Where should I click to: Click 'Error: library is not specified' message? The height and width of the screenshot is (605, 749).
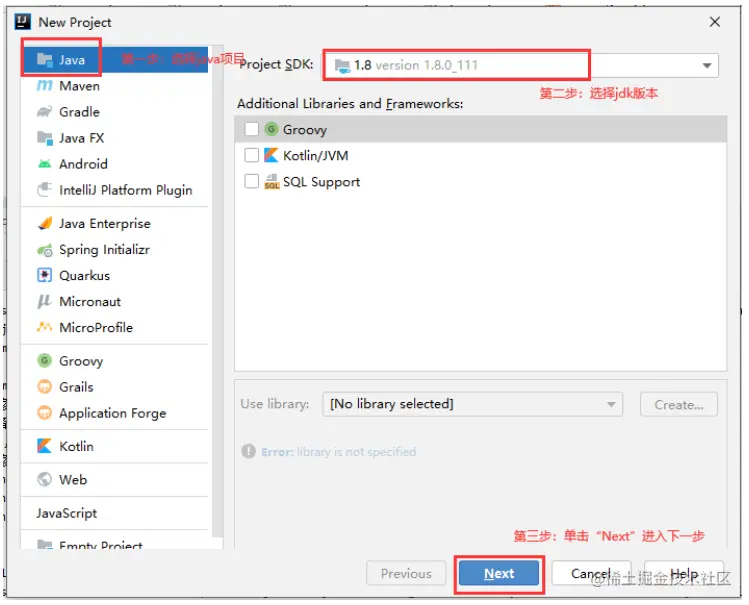(339, 451)
